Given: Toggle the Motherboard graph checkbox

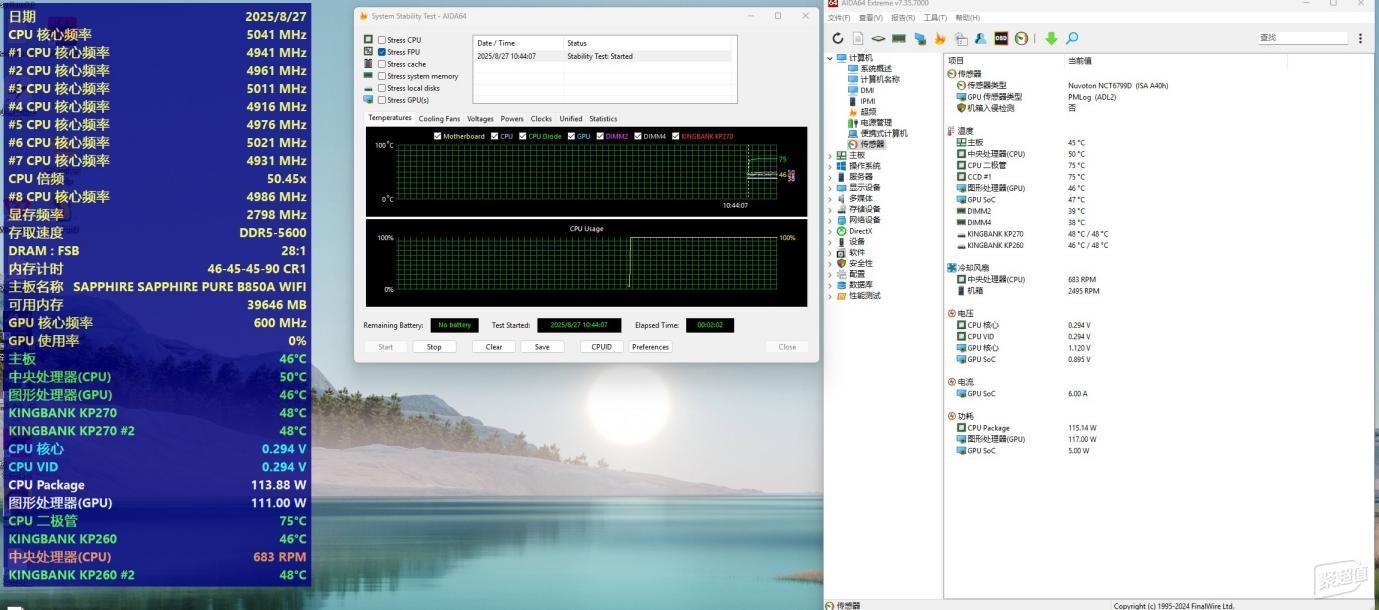Looking at the screenshot, I should (x=438, y=136).
